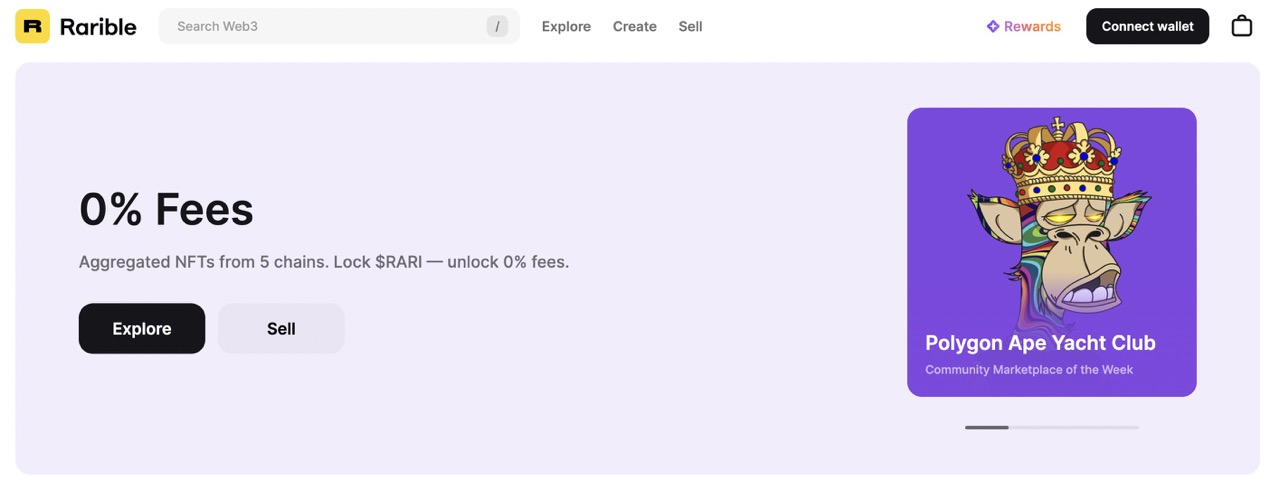Screen dimensions: 1280x481
Task: Select the active dark carousel progress segment
Action: point(987,427)
